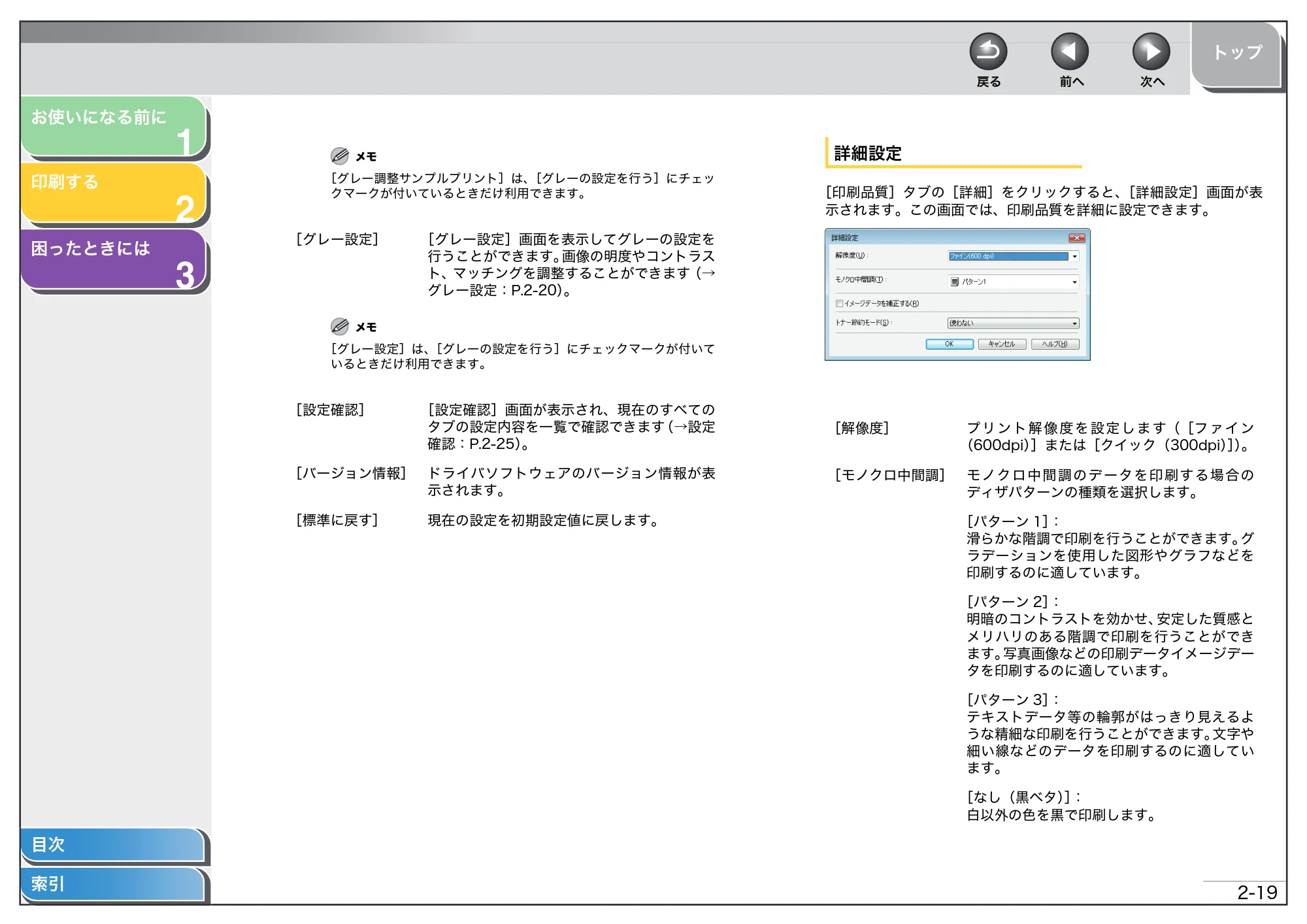The image size is (1307, 924).
Task: Click the [モノクロ中間調] term label
Action: pyautogui.click(x=890, y=475)
